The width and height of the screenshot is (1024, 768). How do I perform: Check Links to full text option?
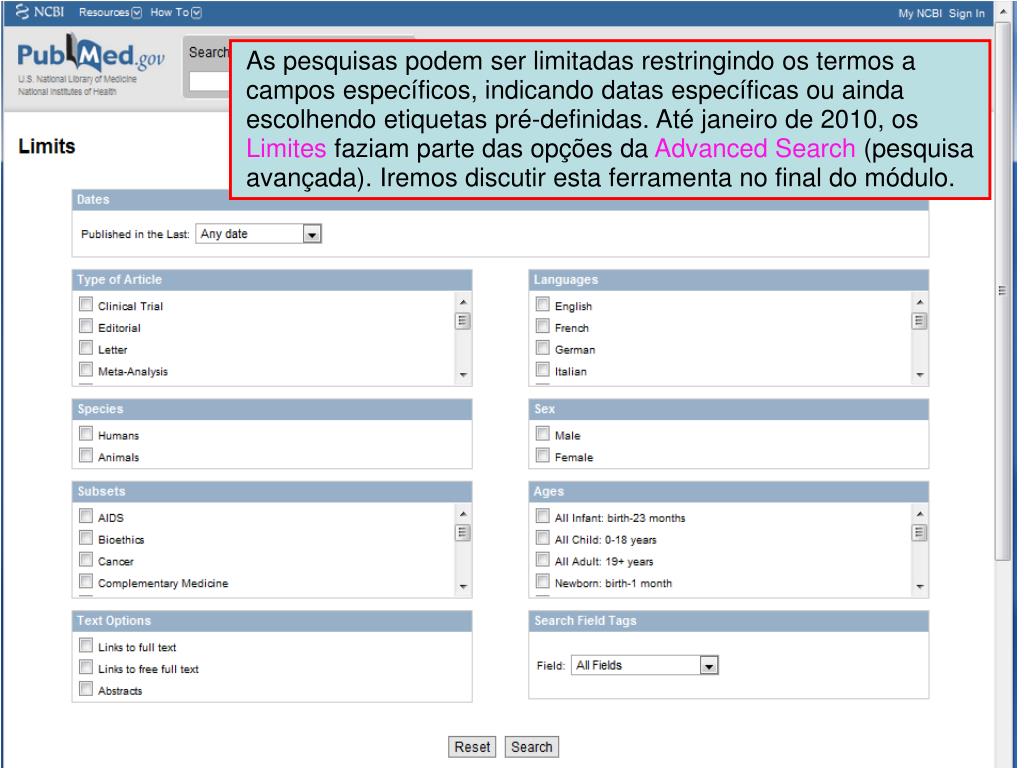(86, 645)
